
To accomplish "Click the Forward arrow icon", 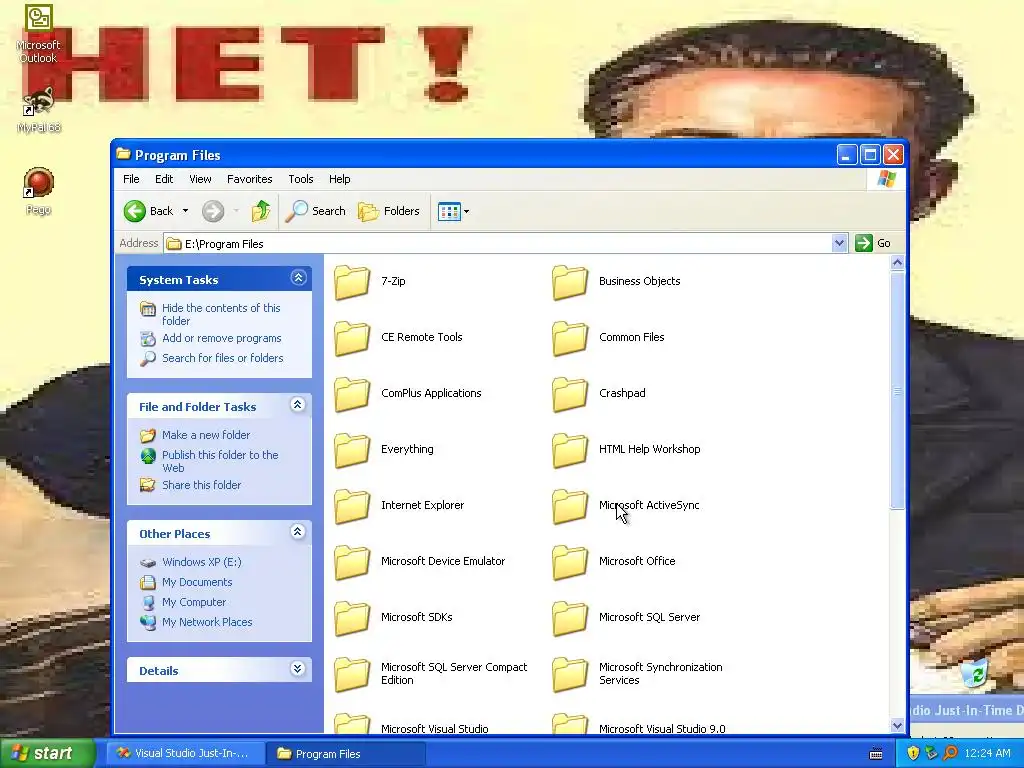I will pyautogui.click(x=213, y=211).
